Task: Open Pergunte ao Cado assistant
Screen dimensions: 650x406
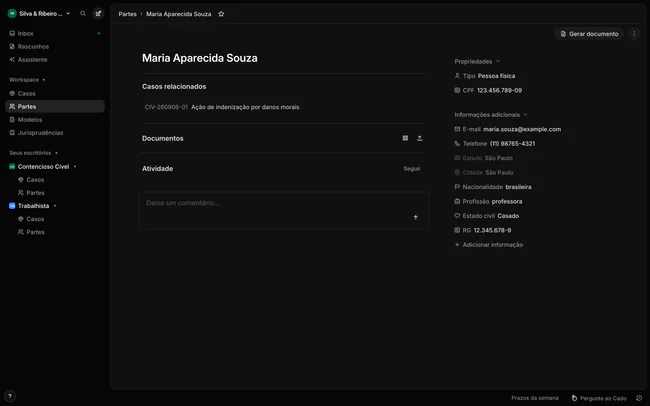Action: [599, 398]
